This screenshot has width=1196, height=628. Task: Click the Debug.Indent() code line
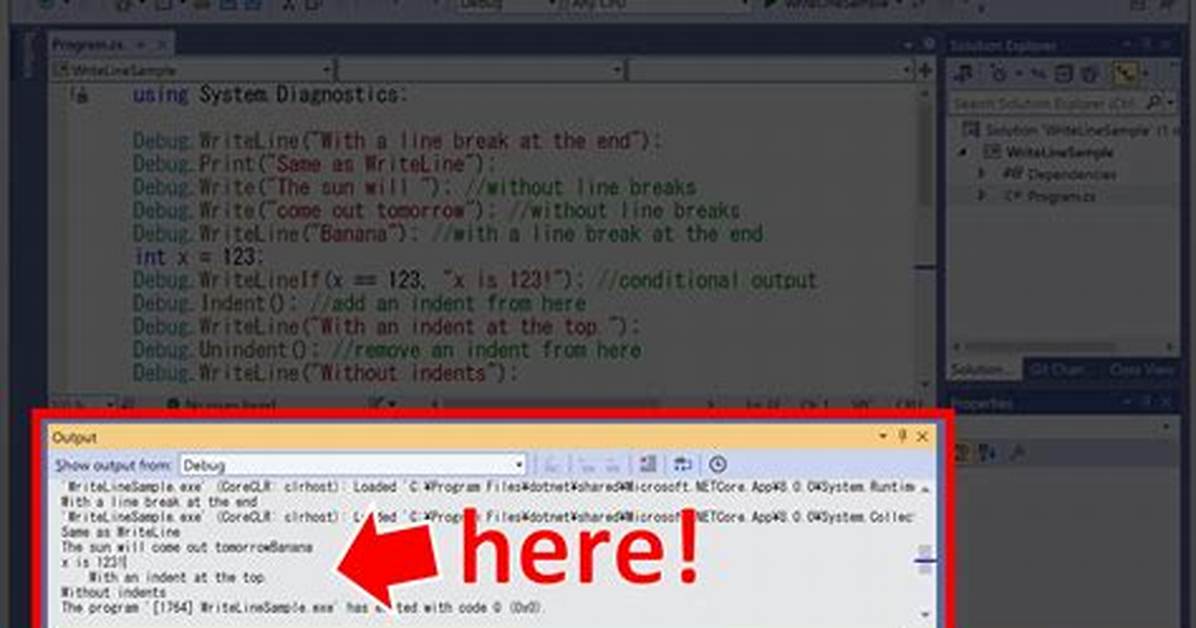(x=359, y=303)
